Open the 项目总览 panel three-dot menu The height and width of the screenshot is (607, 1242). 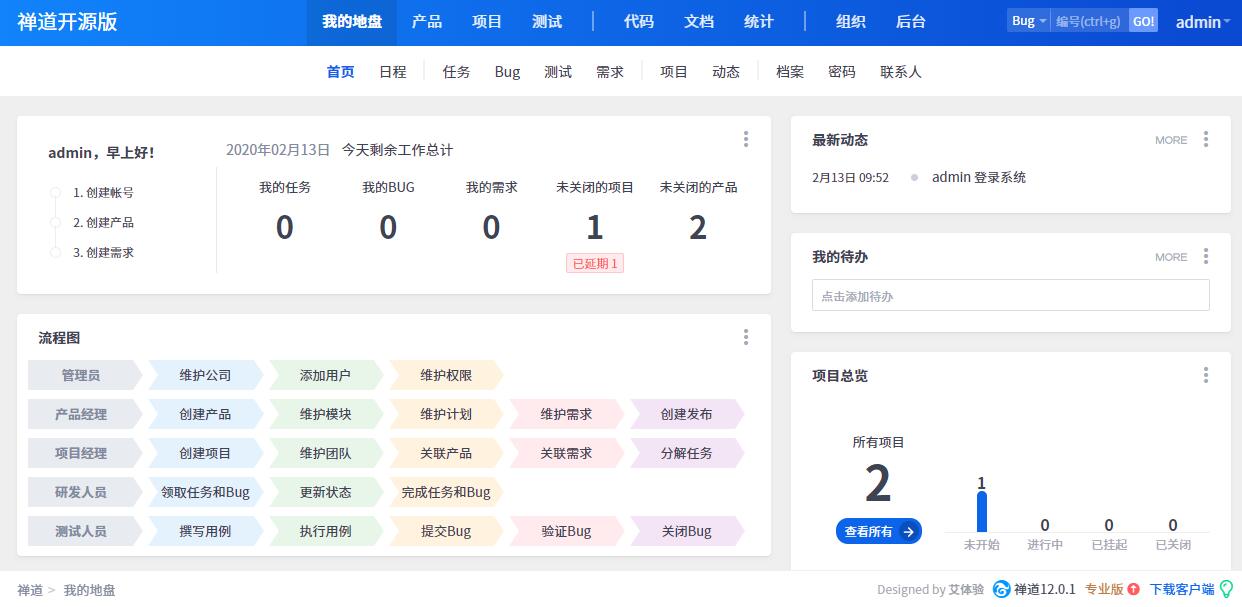pyautogui.click(x=1206, y=375)
